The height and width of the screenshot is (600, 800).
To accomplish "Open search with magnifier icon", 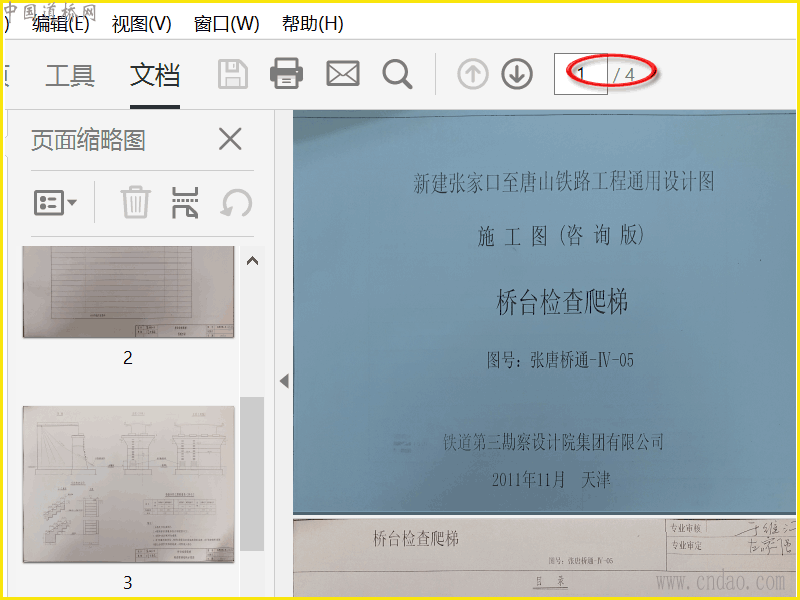I will tap(397, 74).
